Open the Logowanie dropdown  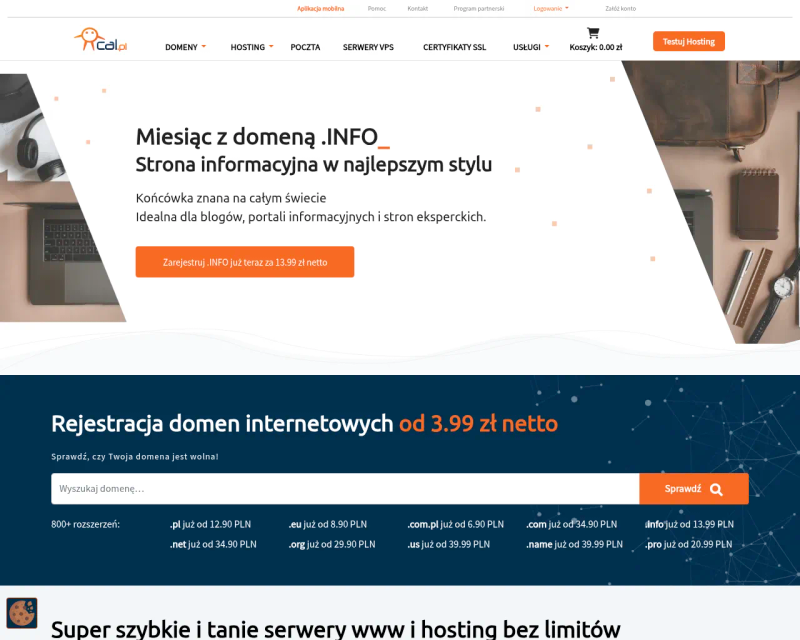tap(549, 8)
